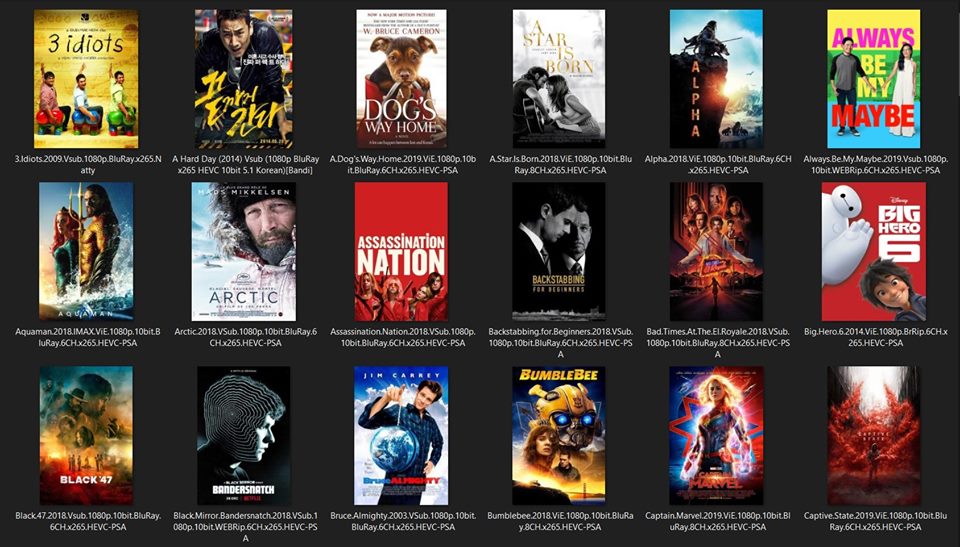Select Bad Times at the El Royale poster
This screenshot has height=547, width=960.
click(x=716, y=251)
